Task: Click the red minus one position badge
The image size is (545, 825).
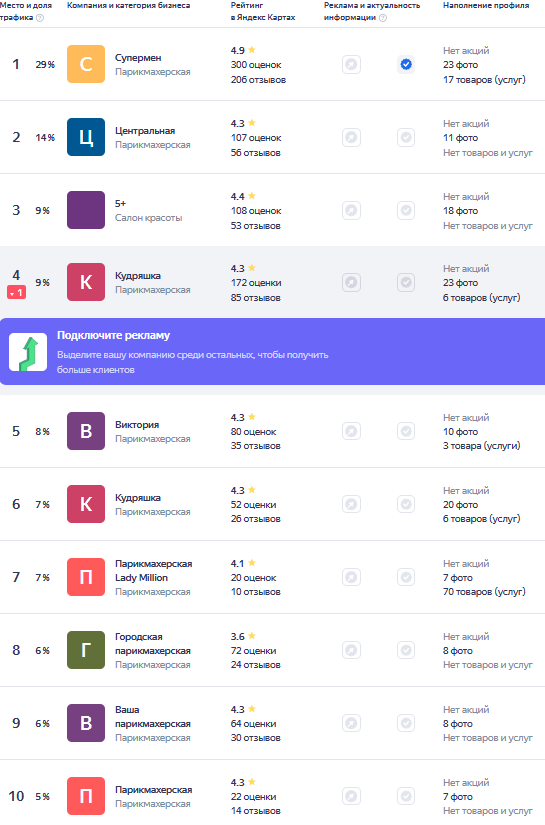Action: click(x=16, y=293)
